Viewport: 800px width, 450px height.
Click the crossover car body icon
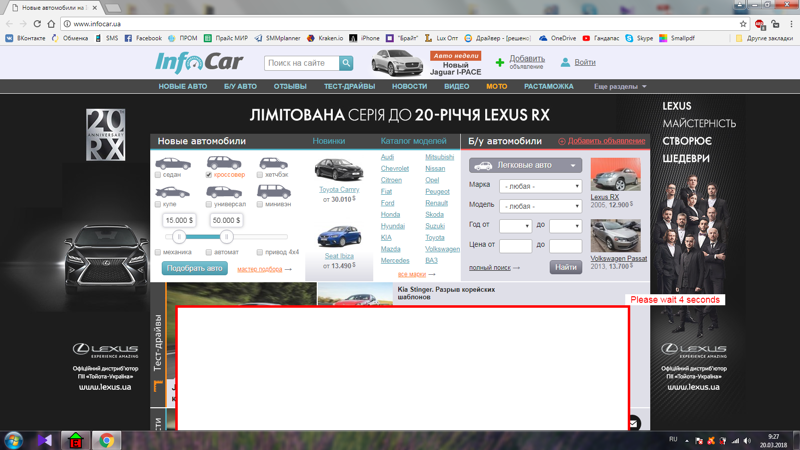224,163
